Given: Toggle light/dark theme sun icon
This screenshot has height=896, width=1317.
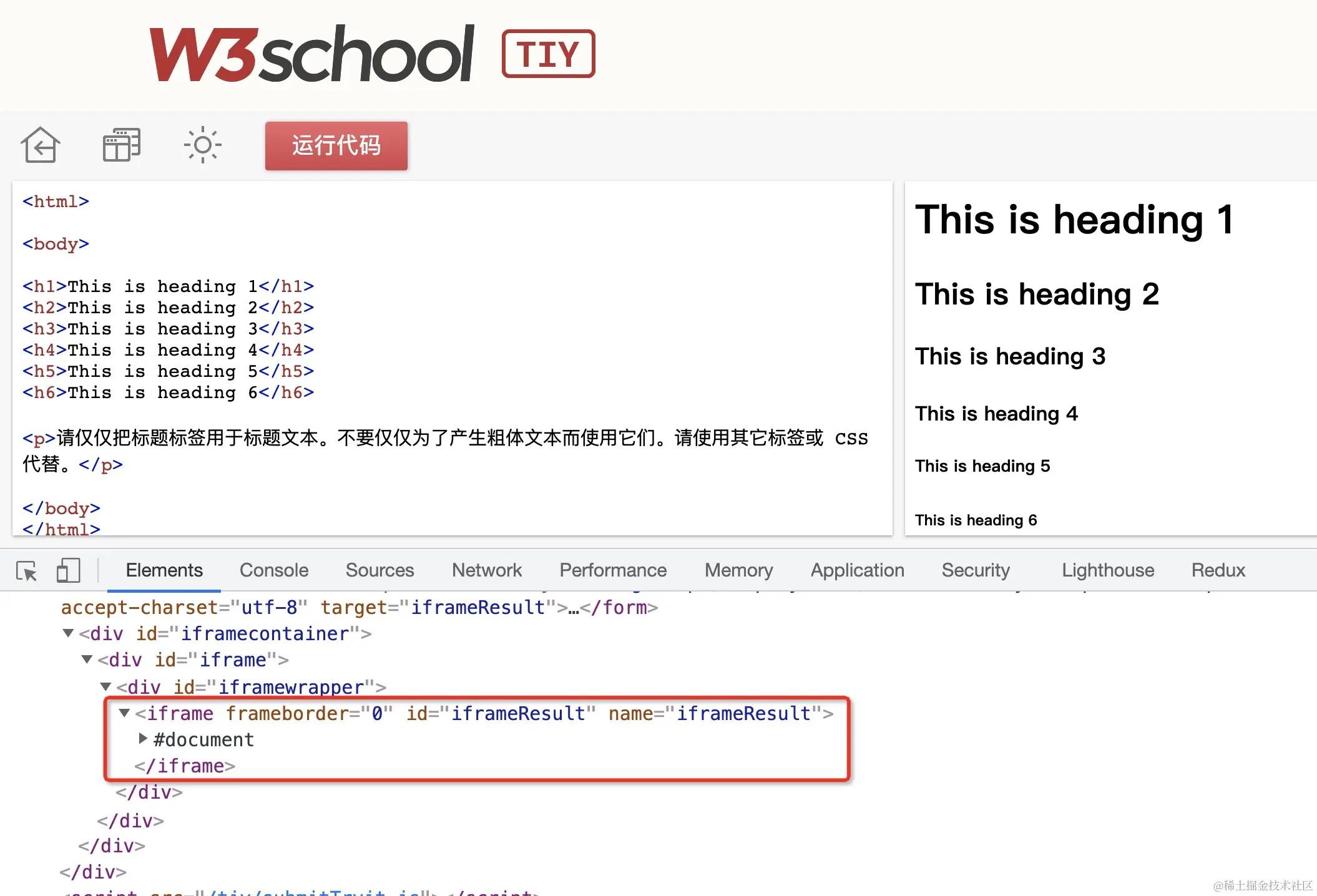Looking at the screenshot, I should pos(202,145).
